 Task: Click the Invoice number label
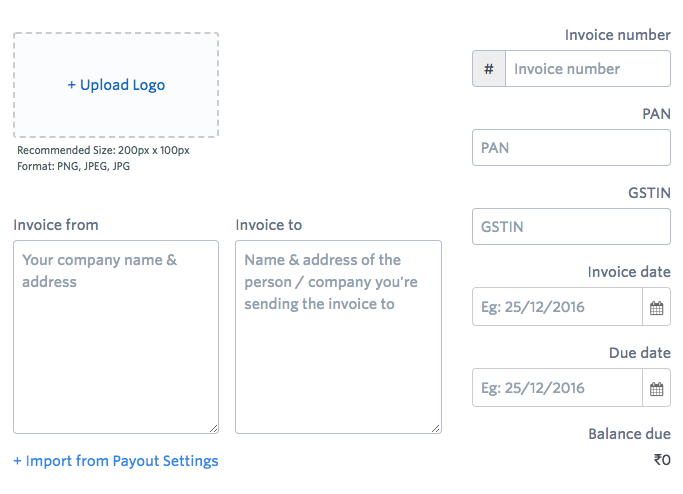[x=617, y=35]
